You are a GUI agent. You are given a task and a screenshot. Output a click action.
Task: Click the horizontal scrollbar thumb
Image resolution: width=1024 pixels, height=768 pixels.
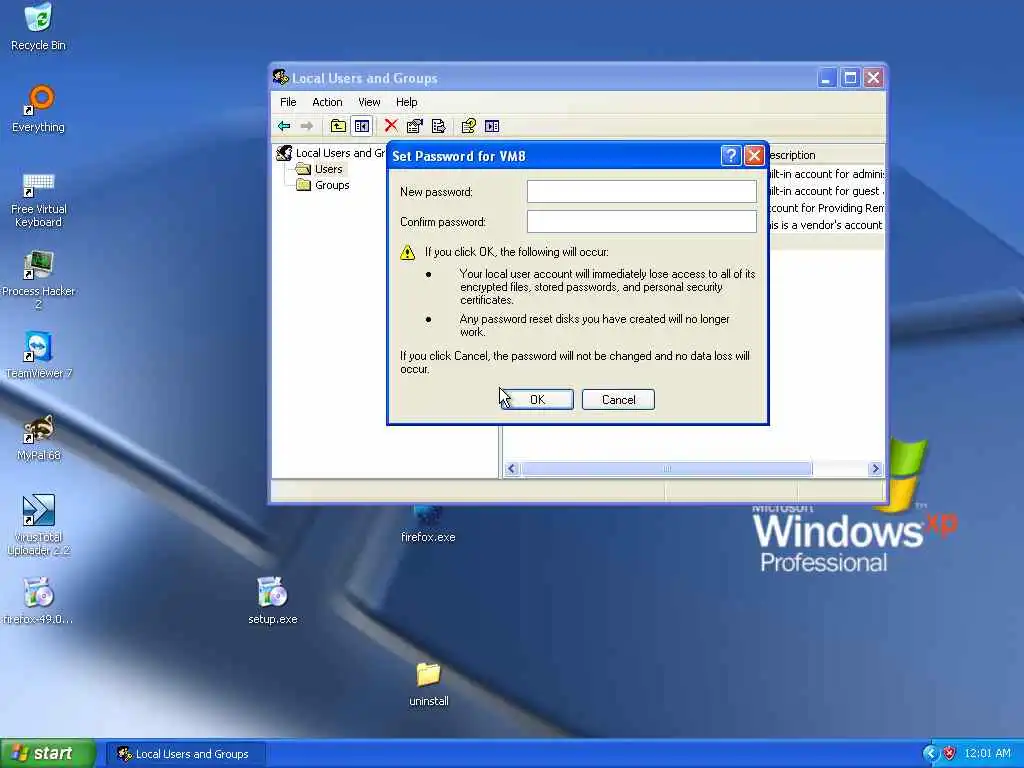(x=666, y=468)
